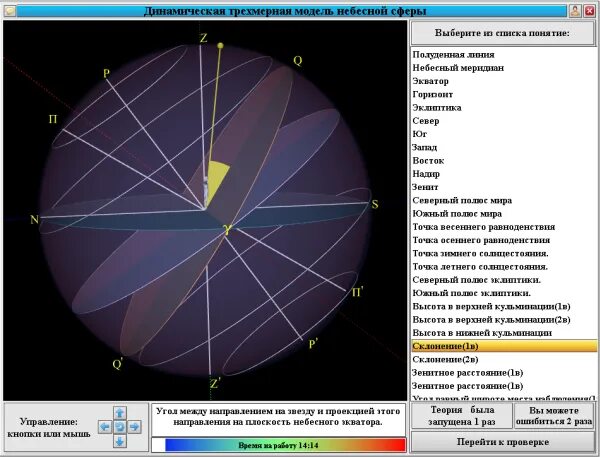Rotate the model right with the right arrow
This screenshot has width=600, height=457.
pyautogui.click(x=134, y=427)
